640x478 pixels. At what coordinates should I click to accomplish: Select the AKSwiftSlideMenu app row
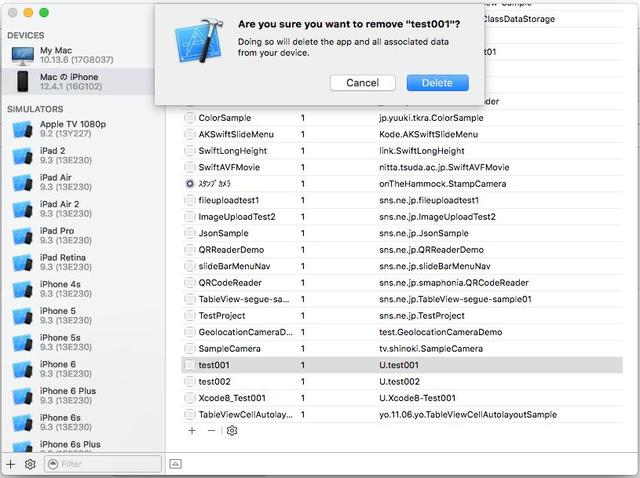click(x=402, y=134)
